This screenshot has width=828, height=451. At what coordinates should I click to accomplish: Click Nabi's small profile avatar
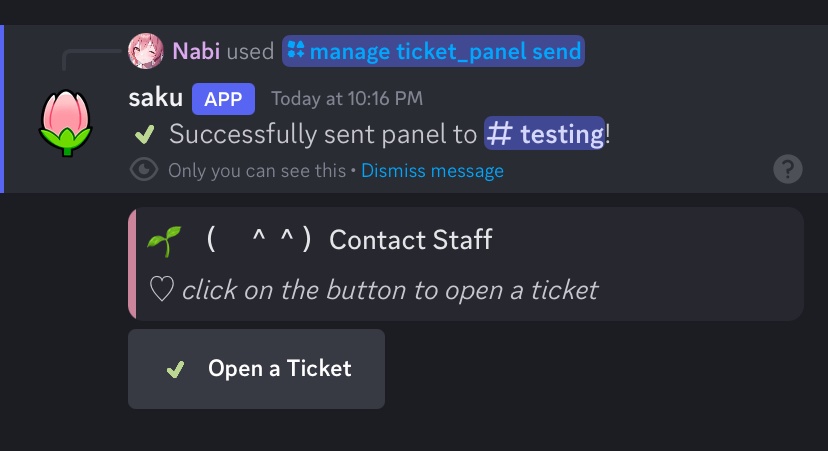[x=145, y=51]
